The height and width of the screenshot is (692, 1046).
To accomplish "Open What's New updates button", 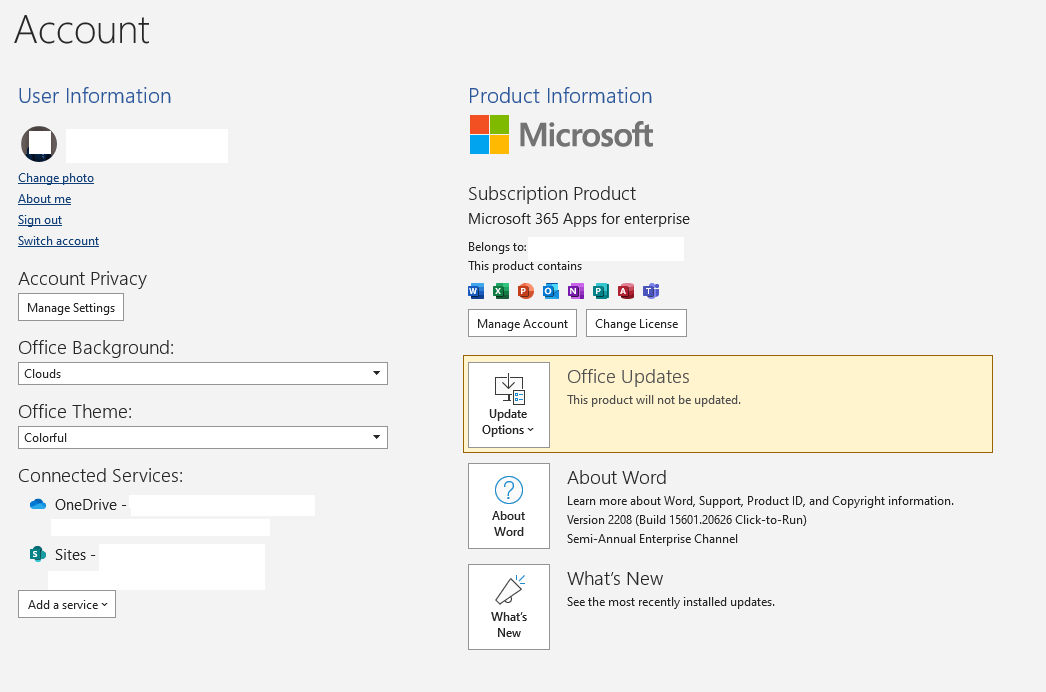I will tap(509, 607).
